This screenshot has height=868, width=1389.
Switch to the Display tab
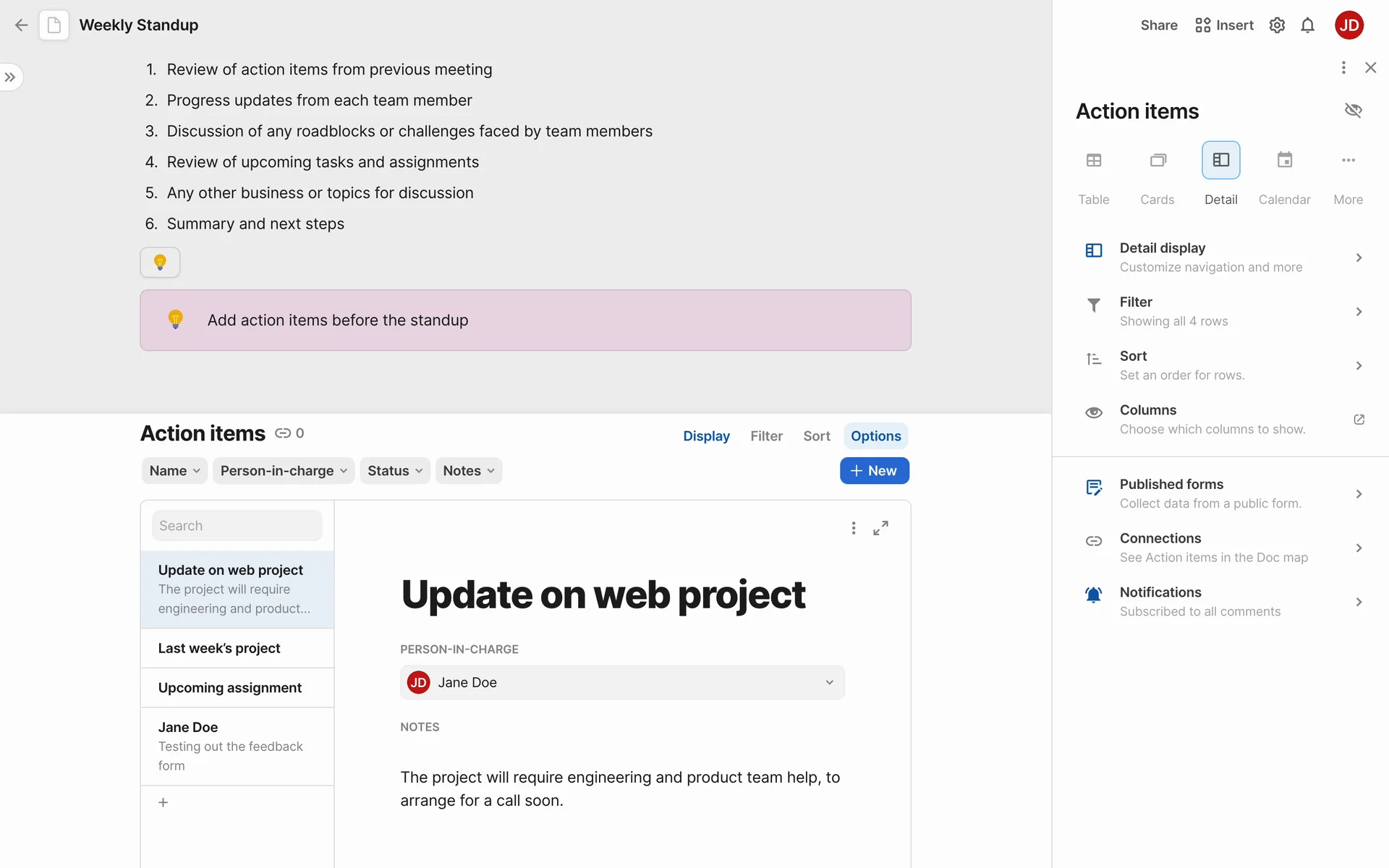click(706, 436)
